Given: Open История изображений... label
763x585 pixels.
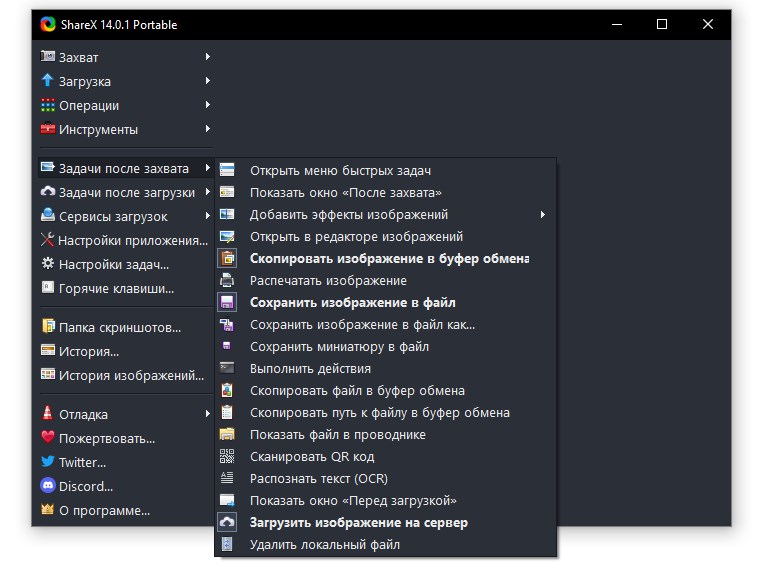Looking at the screenshot, I should point(131,376).
